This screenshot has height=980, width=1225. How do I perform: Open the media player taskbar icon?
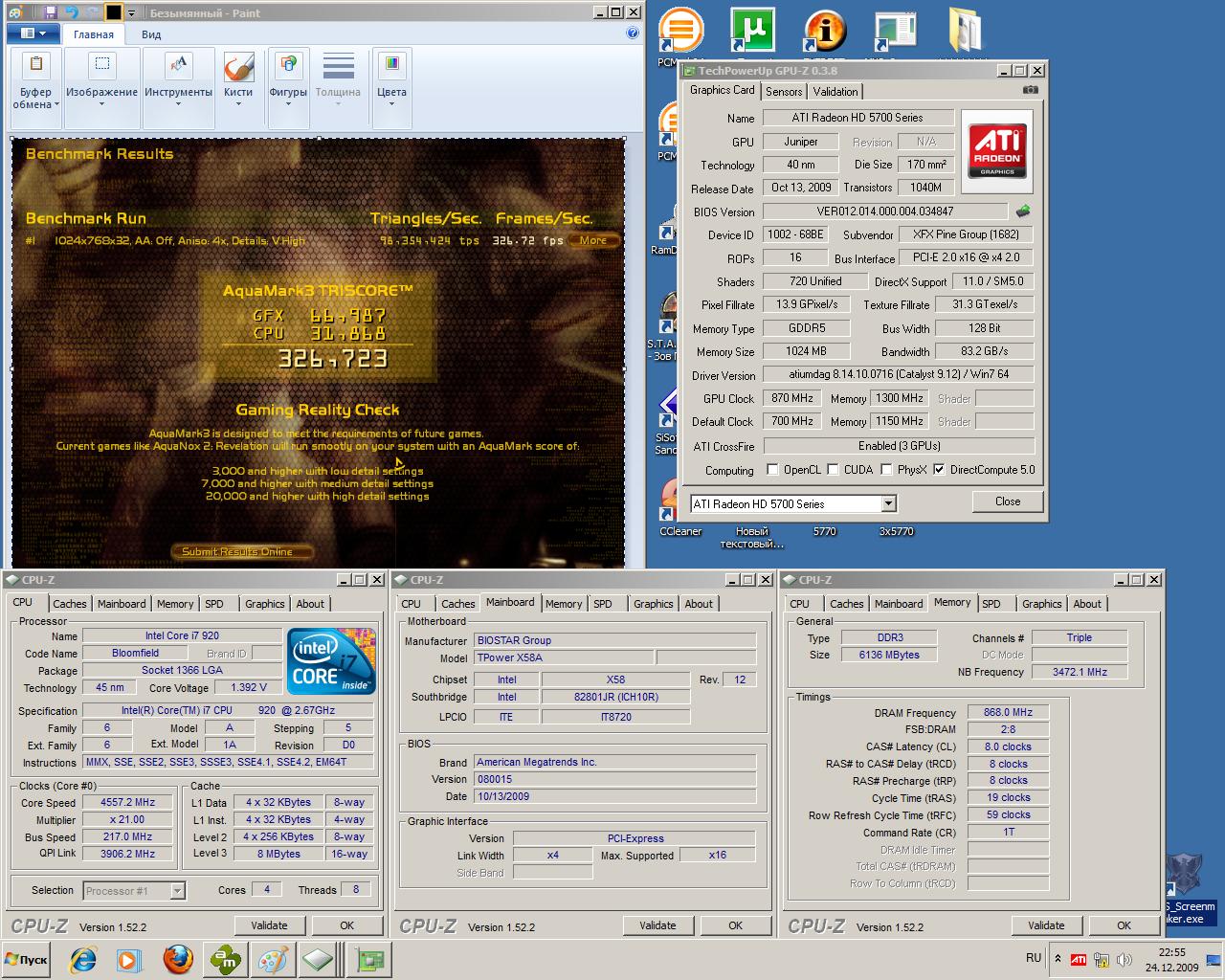(x=129, y=960)
